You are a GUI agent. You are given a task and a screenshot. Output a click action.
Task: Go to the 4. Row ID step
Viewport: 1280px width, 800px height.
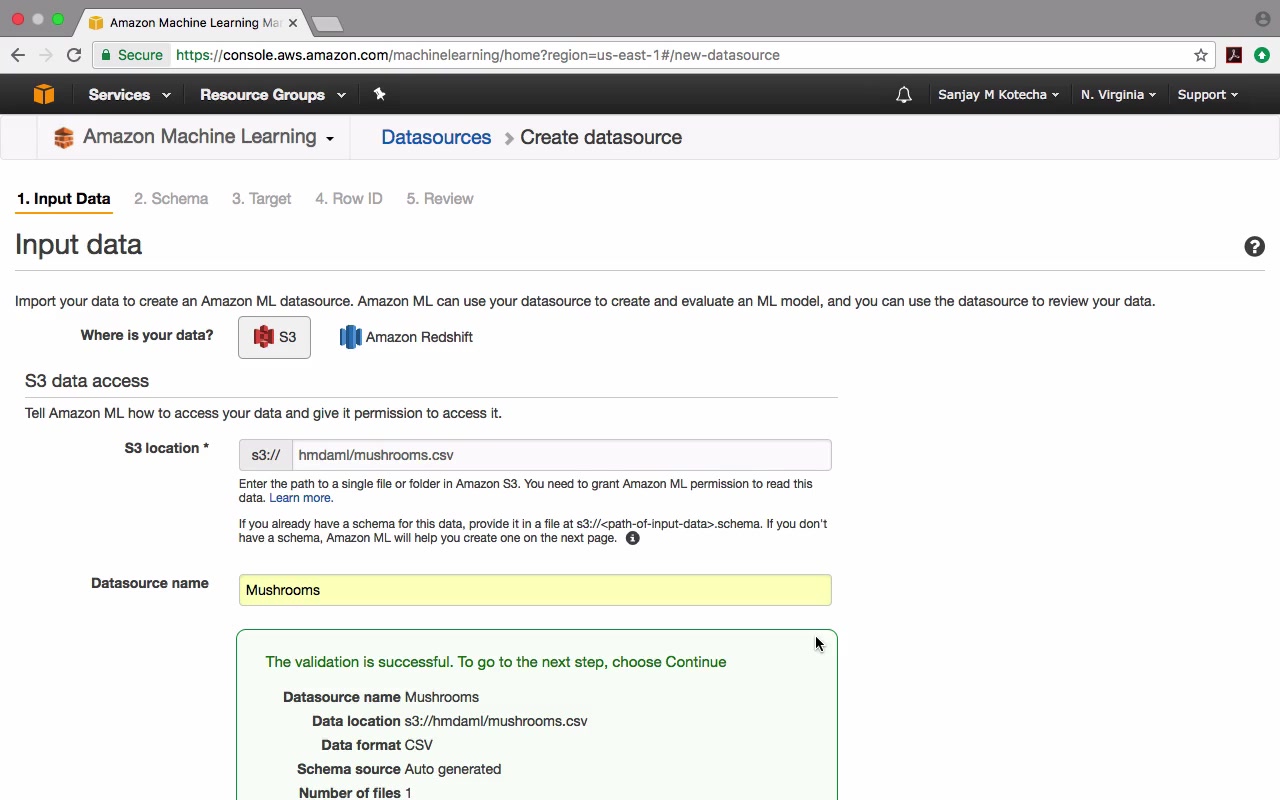click(x=349, y=199)
